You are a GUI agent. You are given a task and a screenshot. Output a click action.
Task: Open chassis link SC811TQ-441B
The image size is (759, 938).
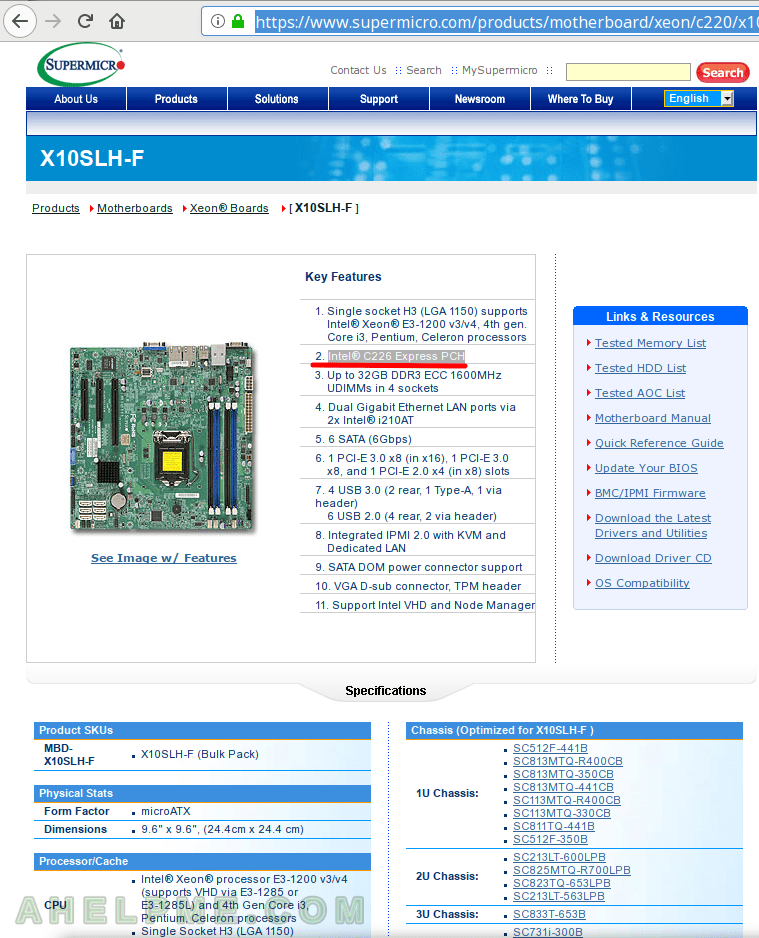[554, 826]
